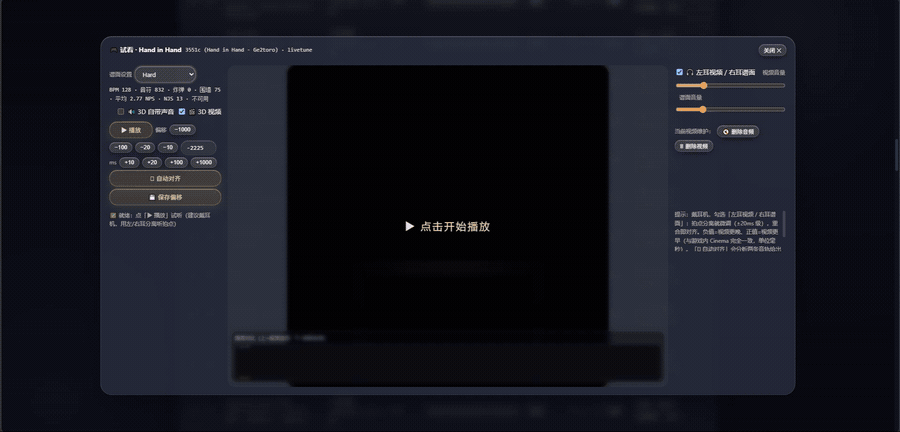900x432 pixels.
Task: Click the hint text scrollbar
Action: click(x=783, y=224)
